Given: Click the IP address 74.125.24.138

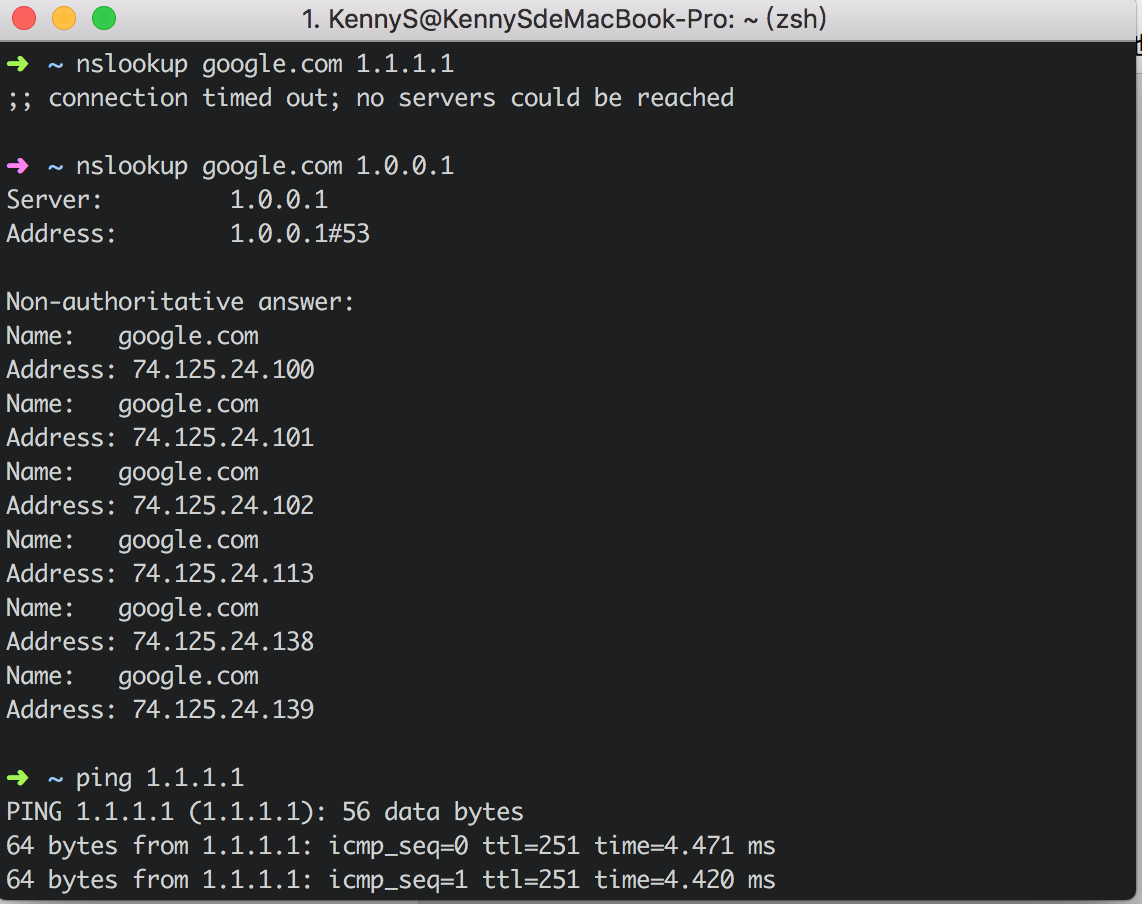Looking at the screenshot, I should [223, 642].
